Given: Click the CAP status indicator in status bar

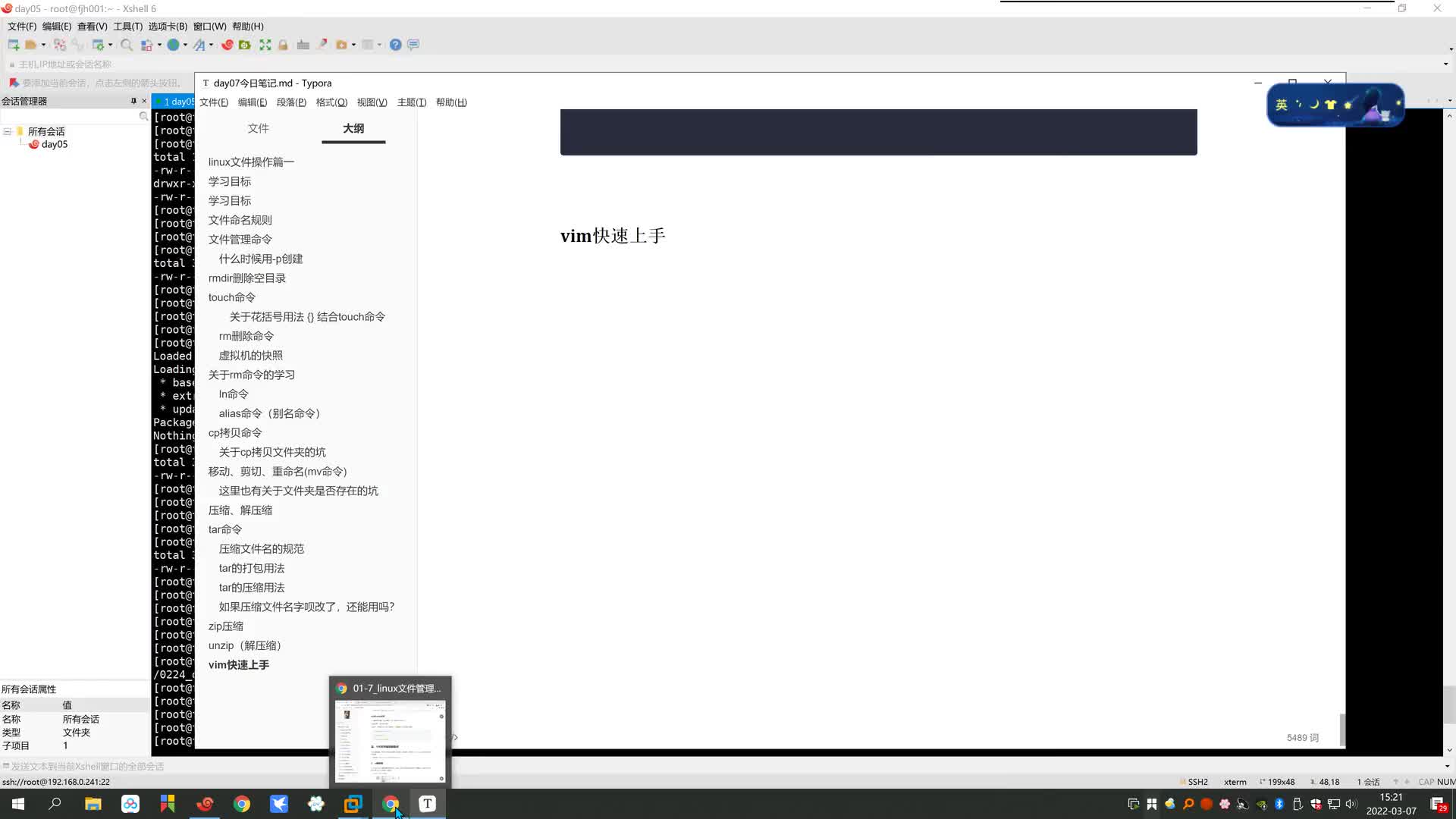Looking at the screenshot, I should (1422, 781).
